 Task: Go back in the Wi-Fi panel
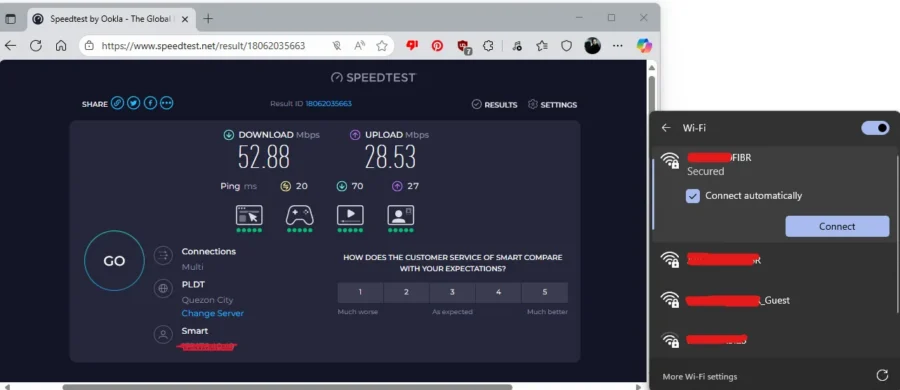(666, 128)
